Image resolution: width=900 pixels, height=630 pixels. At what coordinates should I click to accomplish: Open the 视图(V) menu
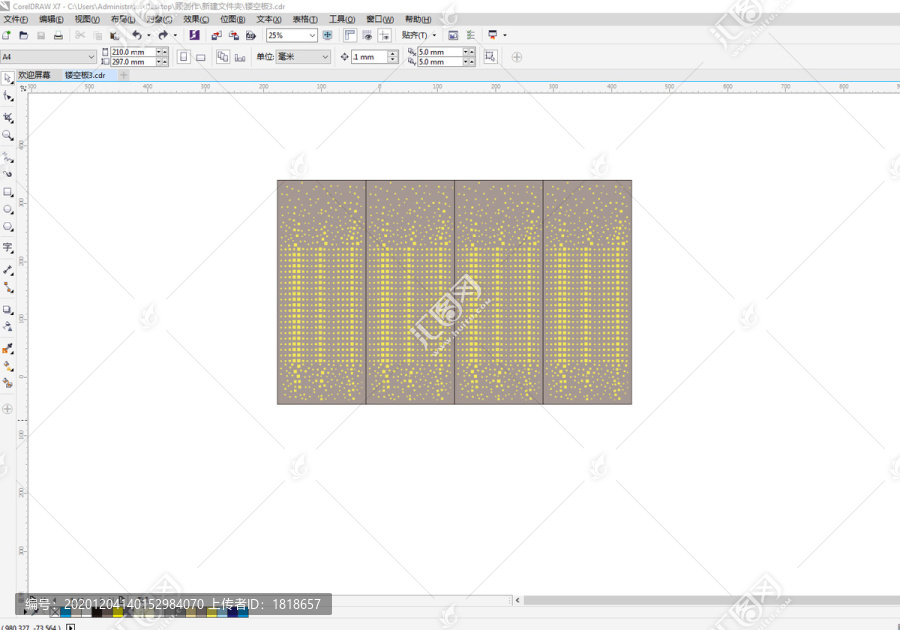click(87, 19)
